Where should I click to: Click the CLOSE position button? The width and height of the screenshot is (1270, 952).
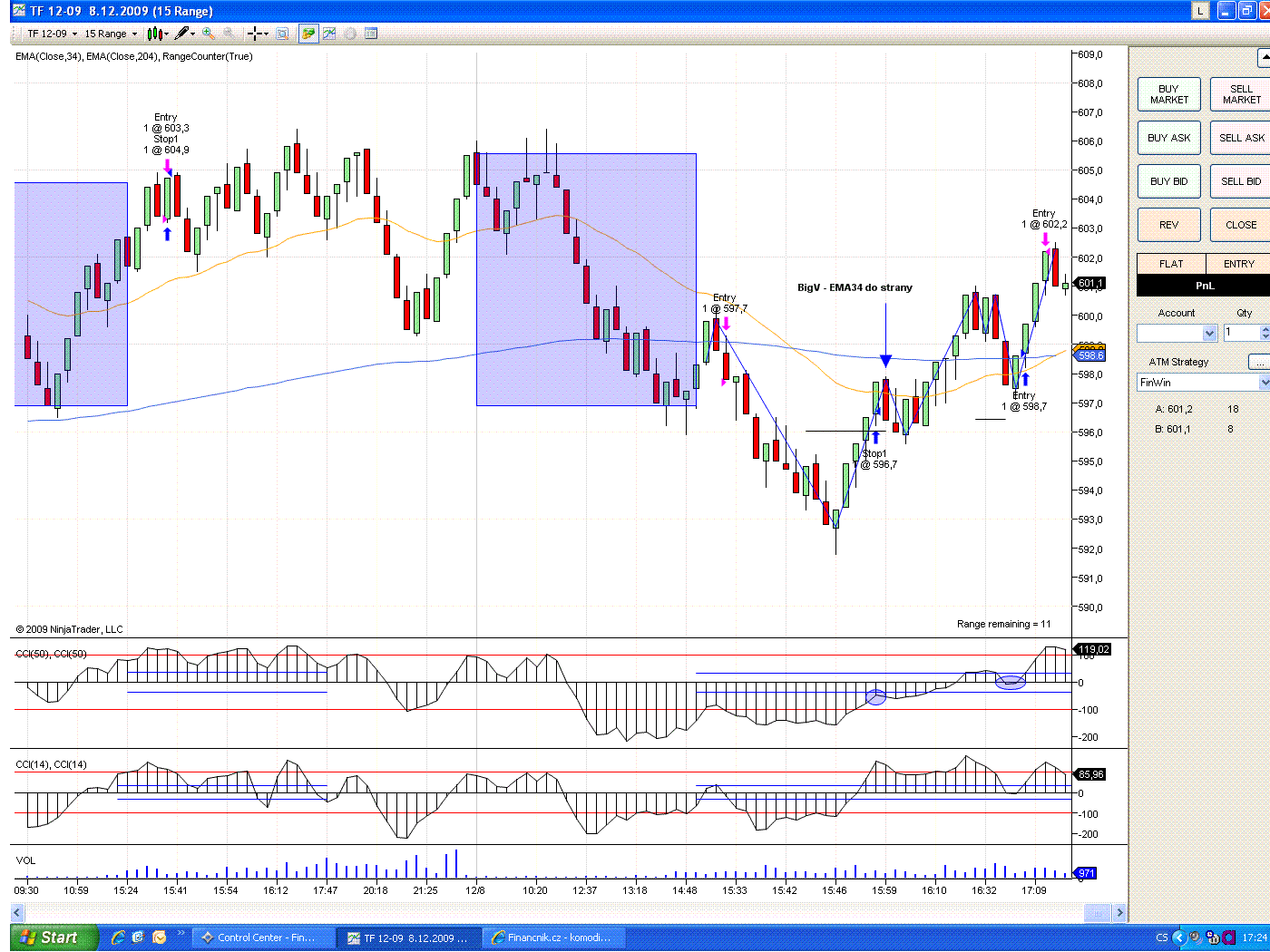coord(1241,225)
